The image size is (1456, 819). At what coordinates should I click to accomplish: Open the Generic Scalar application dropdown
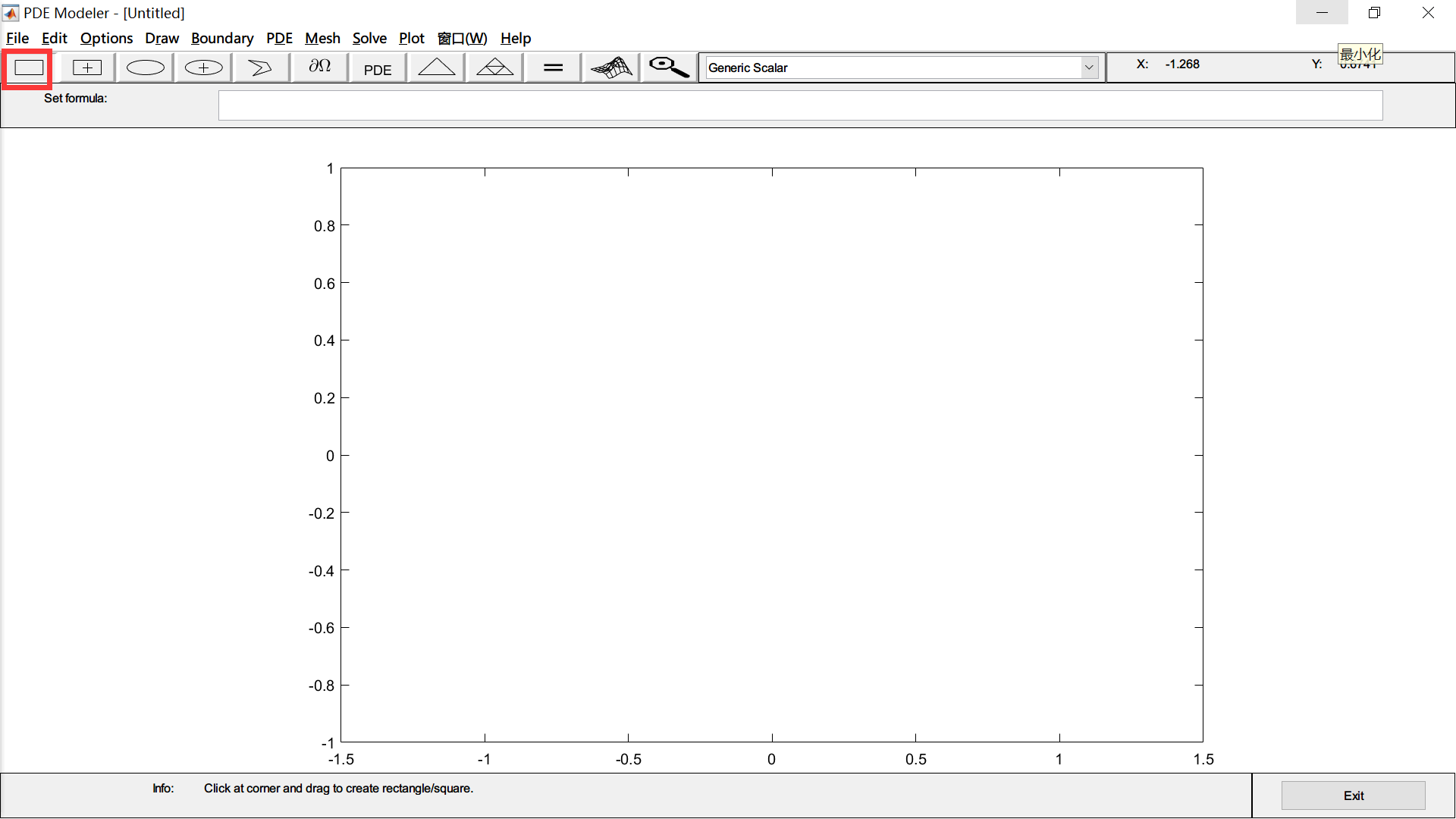[1090, 67]
